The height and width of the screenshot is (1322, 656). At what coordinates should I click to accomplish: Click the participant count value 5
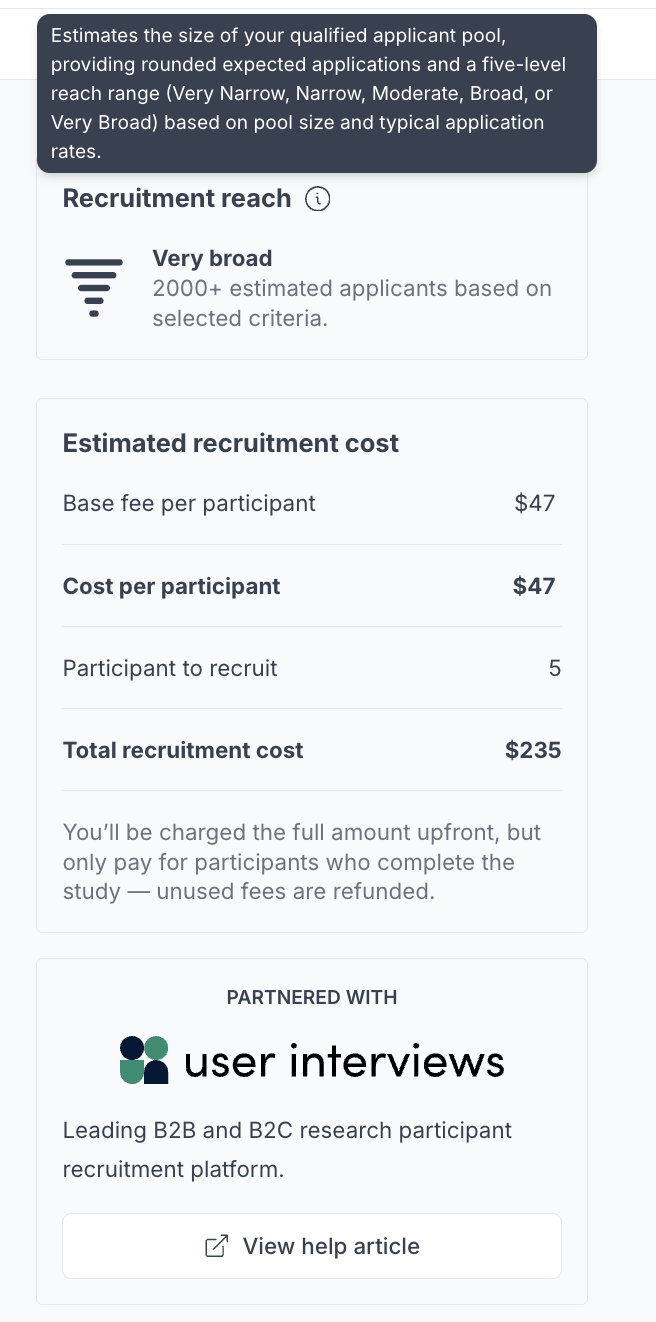pyautogui.click(x=555, y=668)
